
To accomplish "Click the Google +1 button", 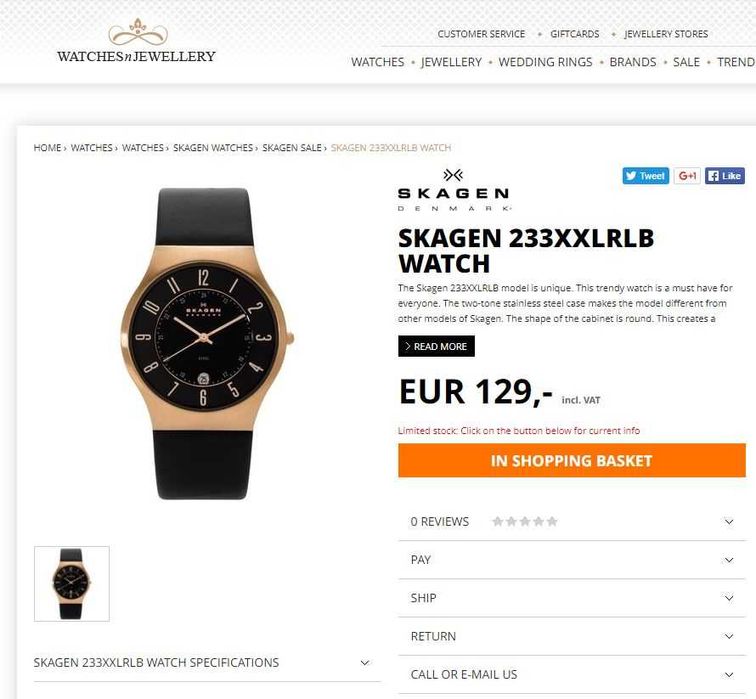I will point(687,176).
